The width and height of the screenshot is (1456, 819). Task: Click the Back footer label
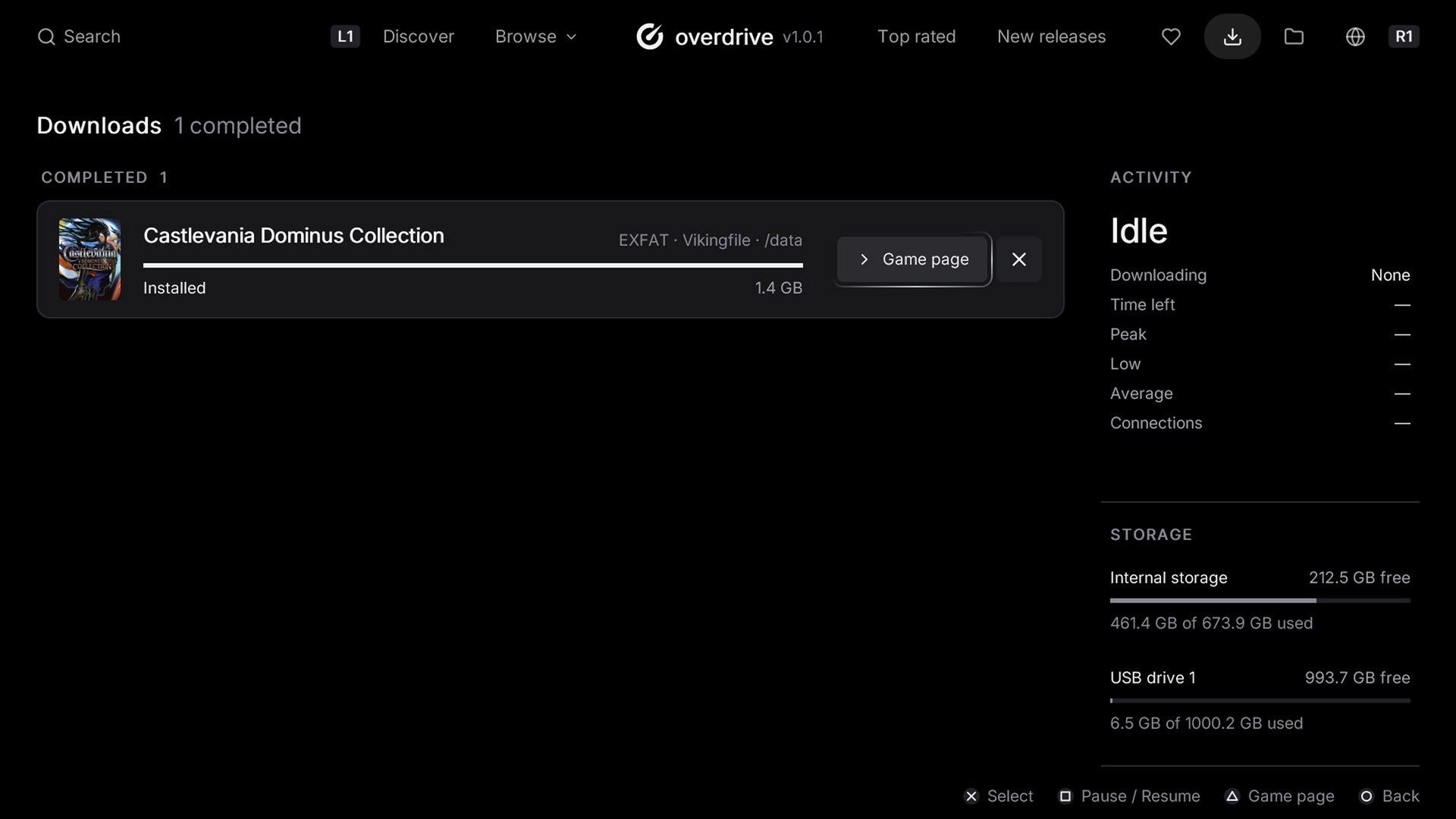(1401, 796)
